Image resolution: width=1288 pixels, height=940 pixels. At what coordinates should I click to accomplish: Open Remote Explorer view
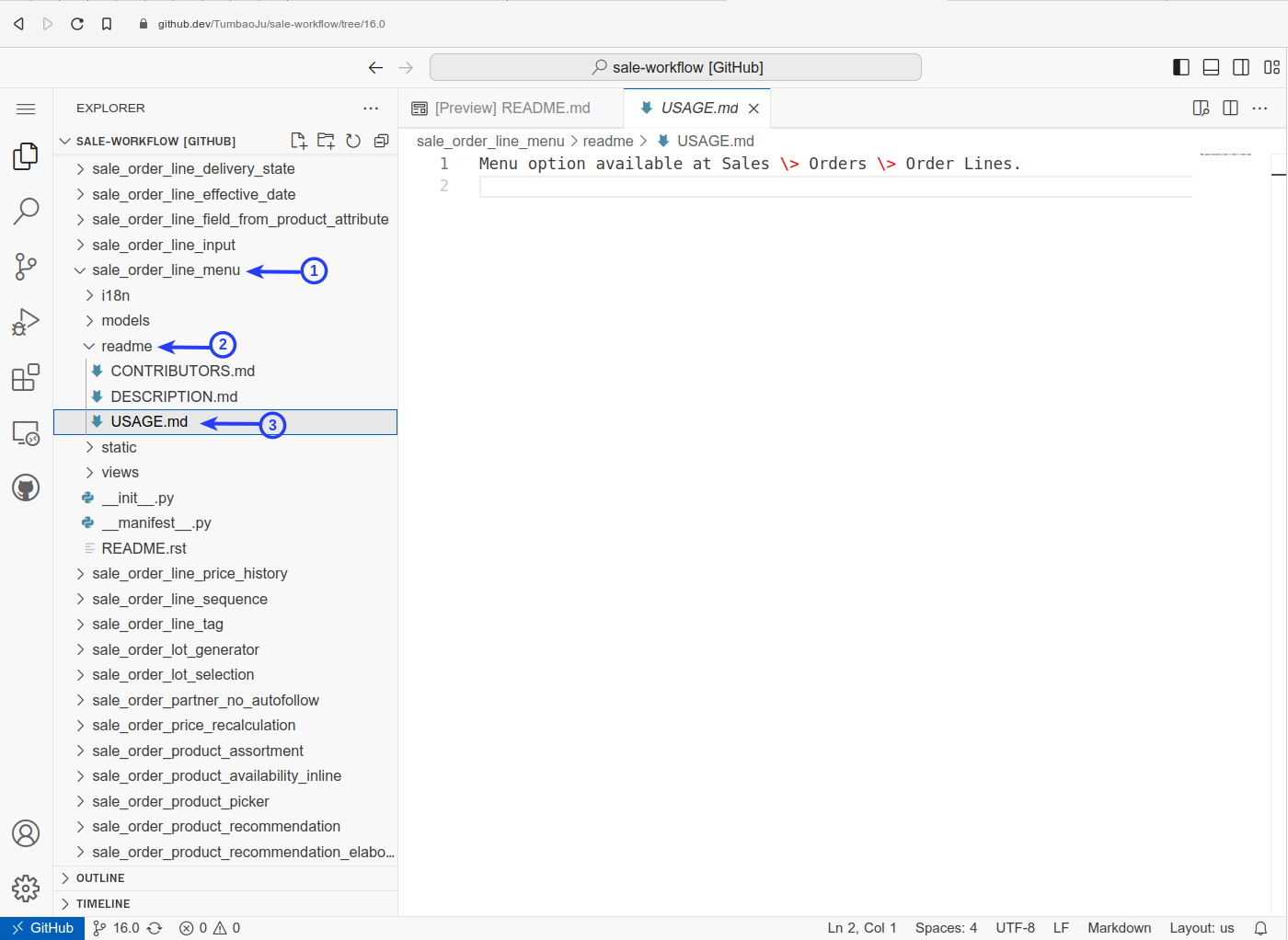26,432
